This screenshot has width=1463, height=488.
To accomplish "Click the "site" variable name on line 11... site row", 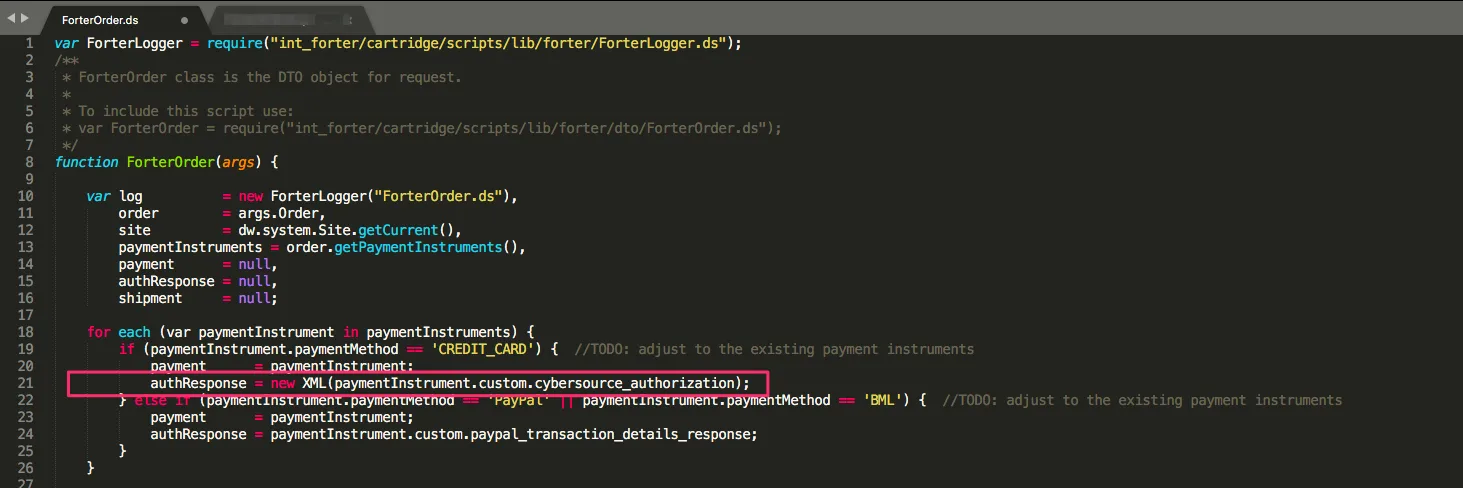I will (x=134, y=230).
